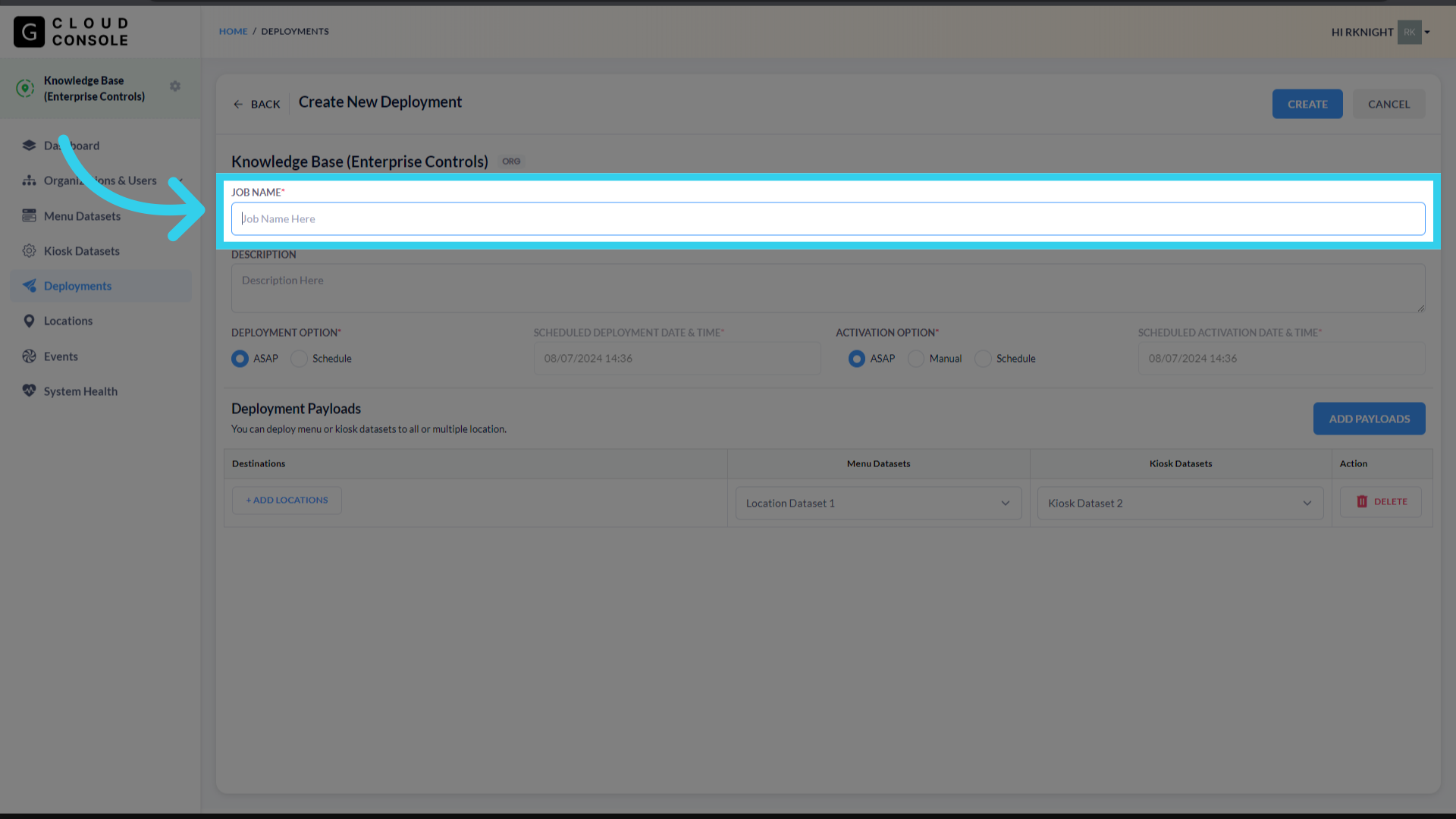Select Manual activation option

(916, 359)
